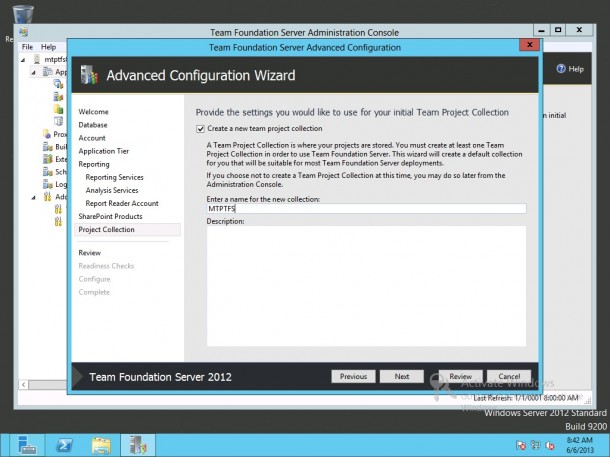610x457 pixels.
Task: Click the Help link with question icon
Action: (x=570, y=69)
